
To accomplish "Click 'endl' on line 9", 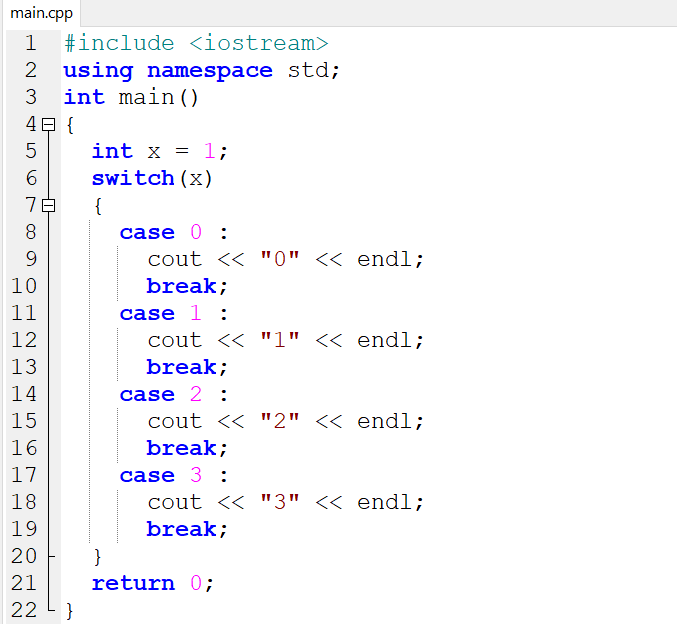I will pos(384,259).
